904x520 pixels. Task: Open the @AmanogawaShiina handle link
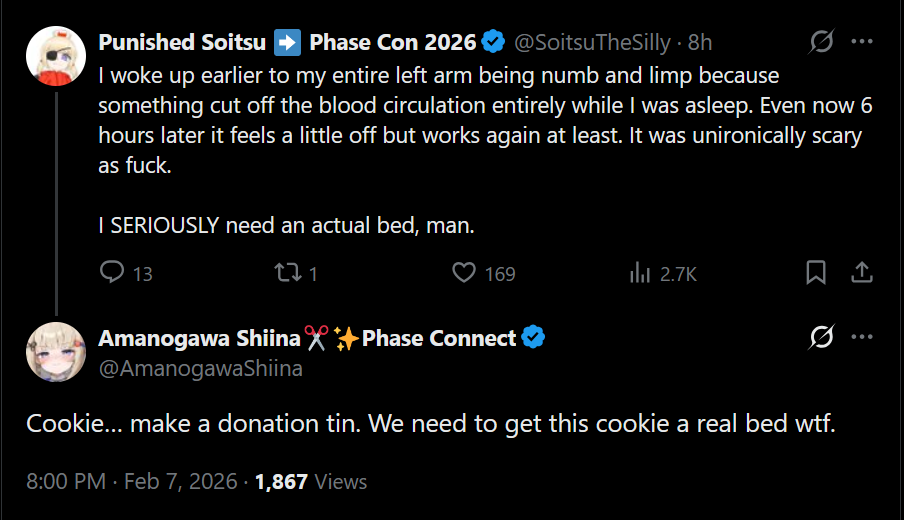[x=200, y=368]
